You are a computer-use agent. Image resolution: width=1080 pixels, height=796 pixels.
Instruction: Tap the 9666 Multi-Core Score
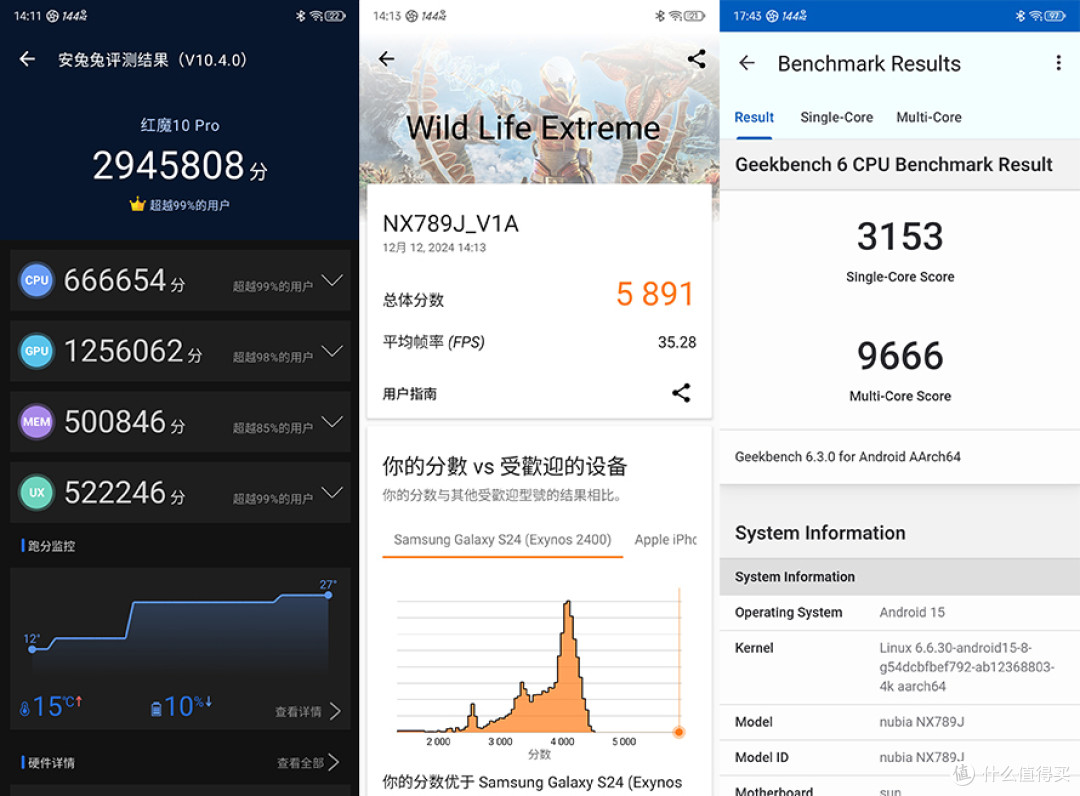coord(900,356)
